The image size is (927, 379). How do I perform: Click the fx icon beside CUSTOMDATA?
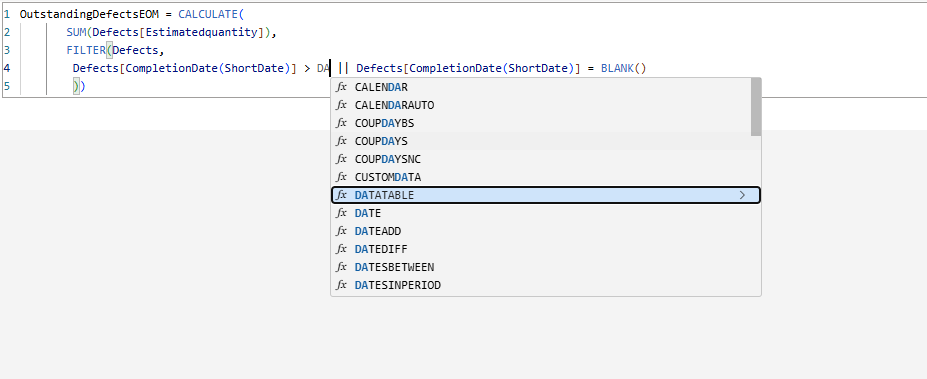[341, 177]
